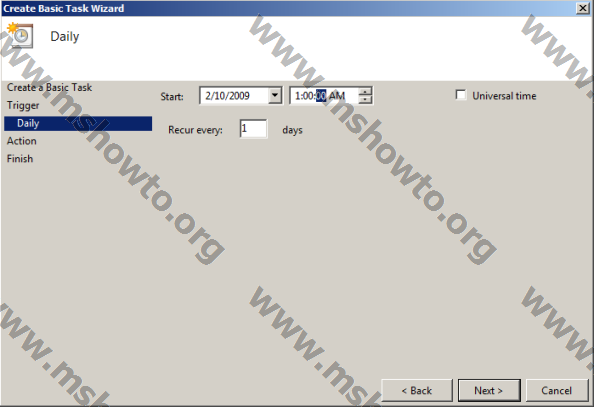Open the start date calendar dropdown arrow
This screenshot has height=407, width=594.
[x=275, y=95]
